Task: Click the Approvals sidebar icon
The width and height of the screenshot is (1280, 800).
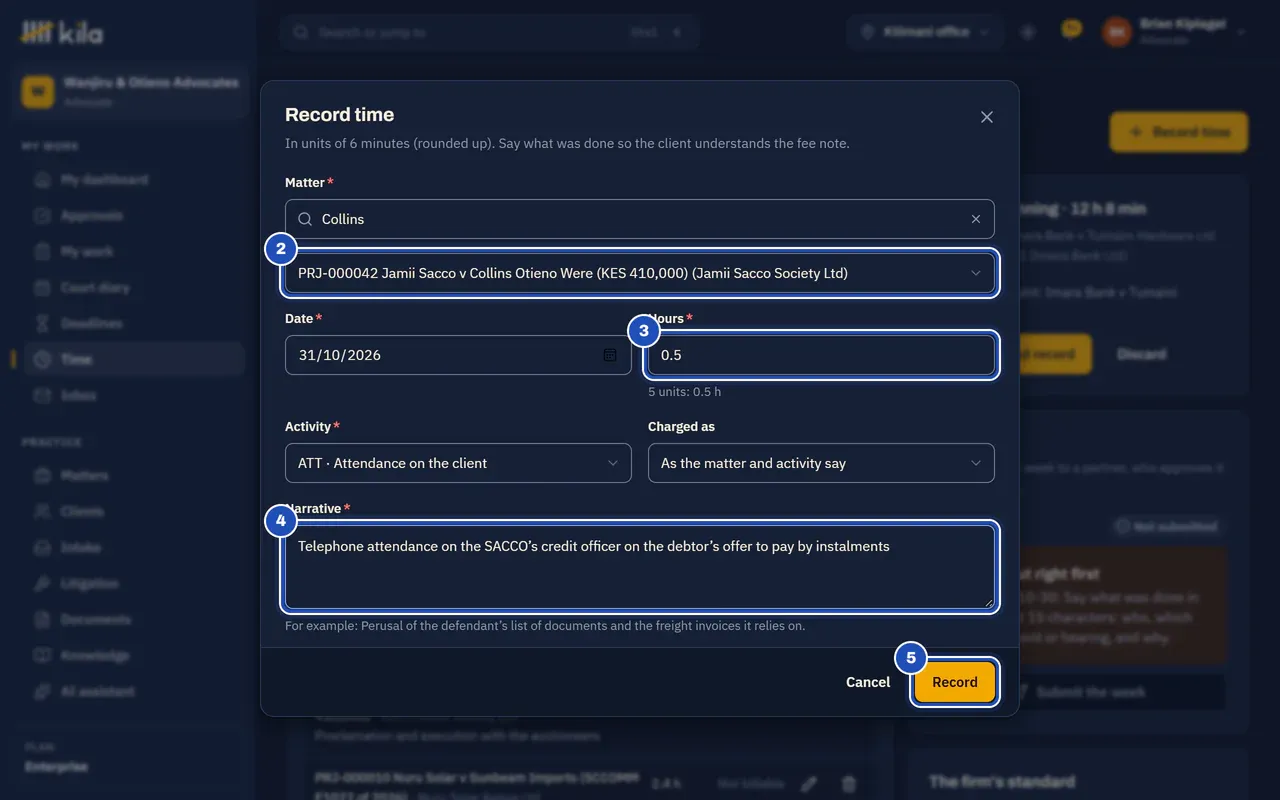Action: [42, 216]
